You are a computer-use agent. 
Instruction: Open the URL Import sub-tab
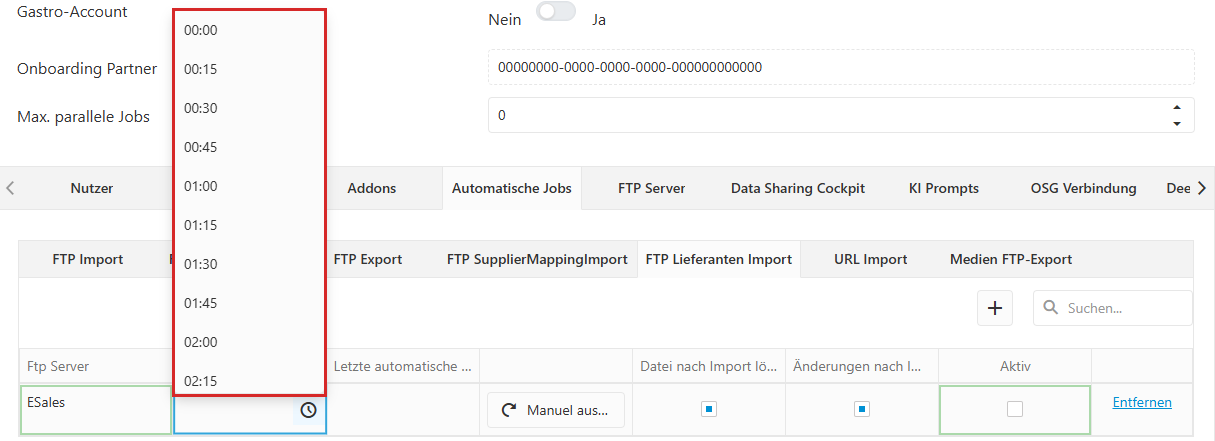pos(871,259)
